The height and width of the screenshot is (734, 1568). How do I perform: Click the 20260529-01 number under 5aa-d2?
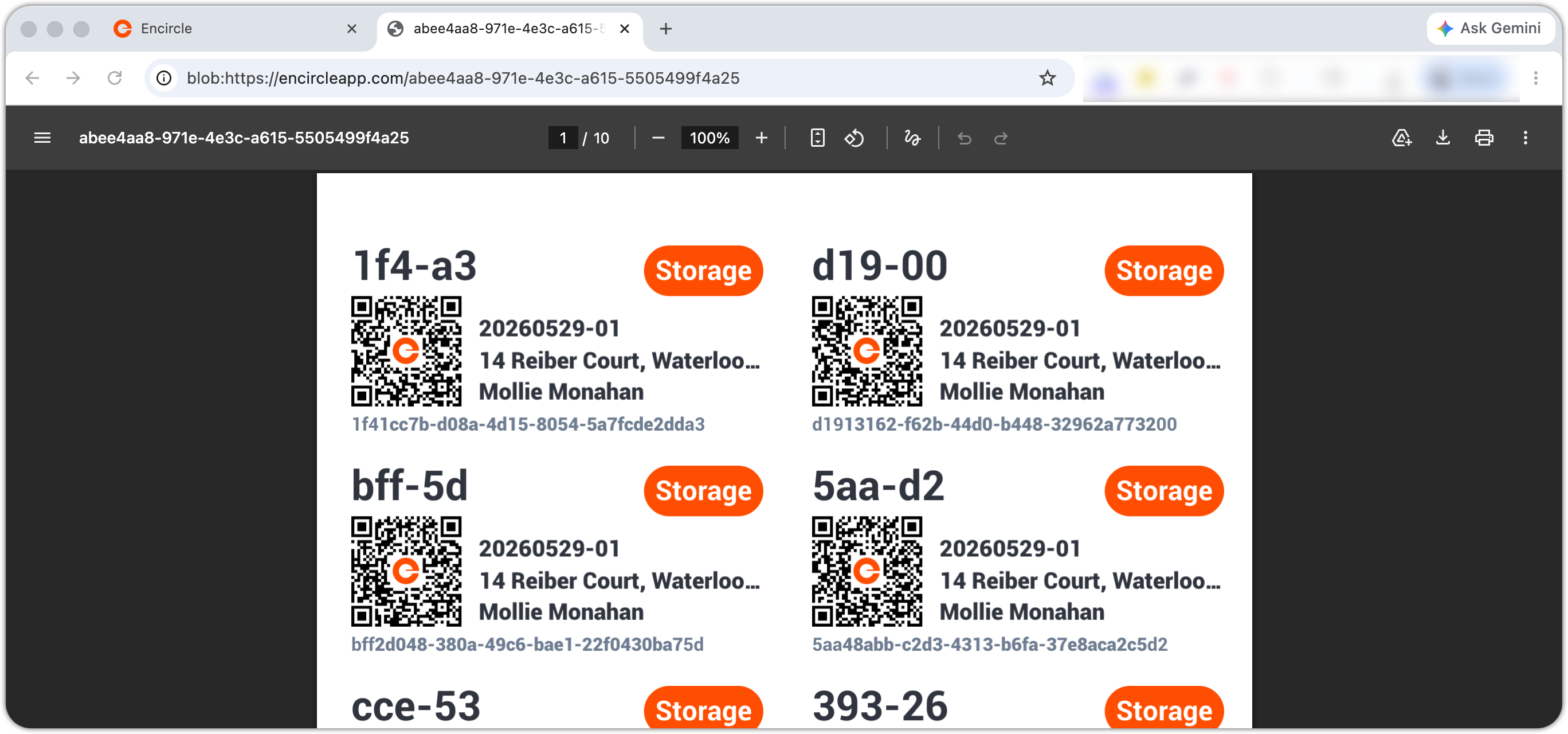(x=1010, y=549)
